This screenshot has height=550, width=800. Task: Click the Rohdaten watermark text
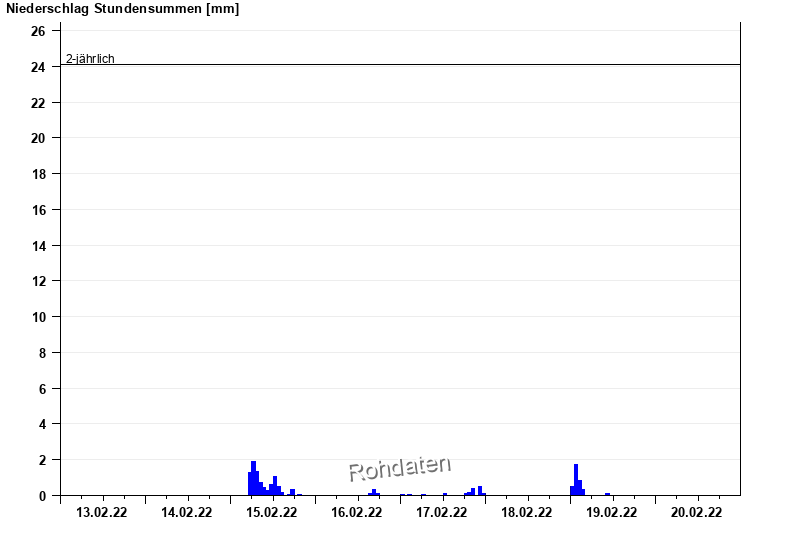[x=399, y=467]
